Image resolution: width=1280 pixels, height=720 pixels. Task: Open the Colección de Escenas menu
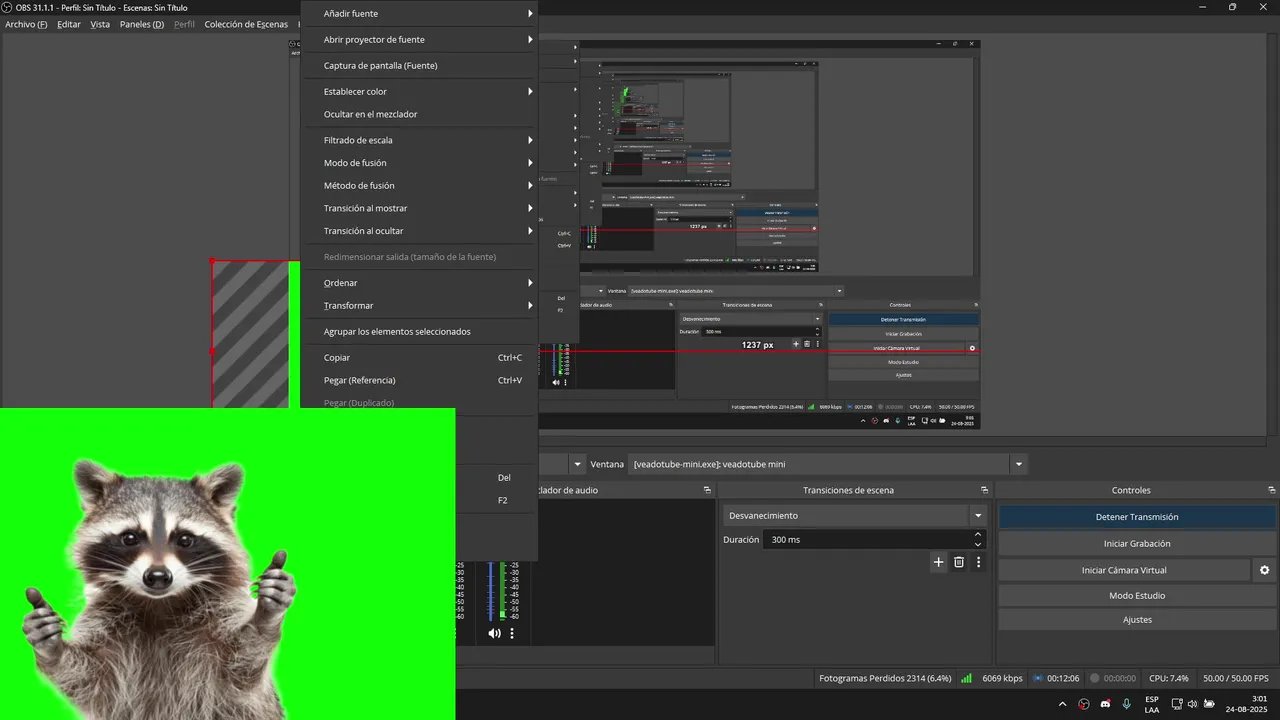click(246, 24)
